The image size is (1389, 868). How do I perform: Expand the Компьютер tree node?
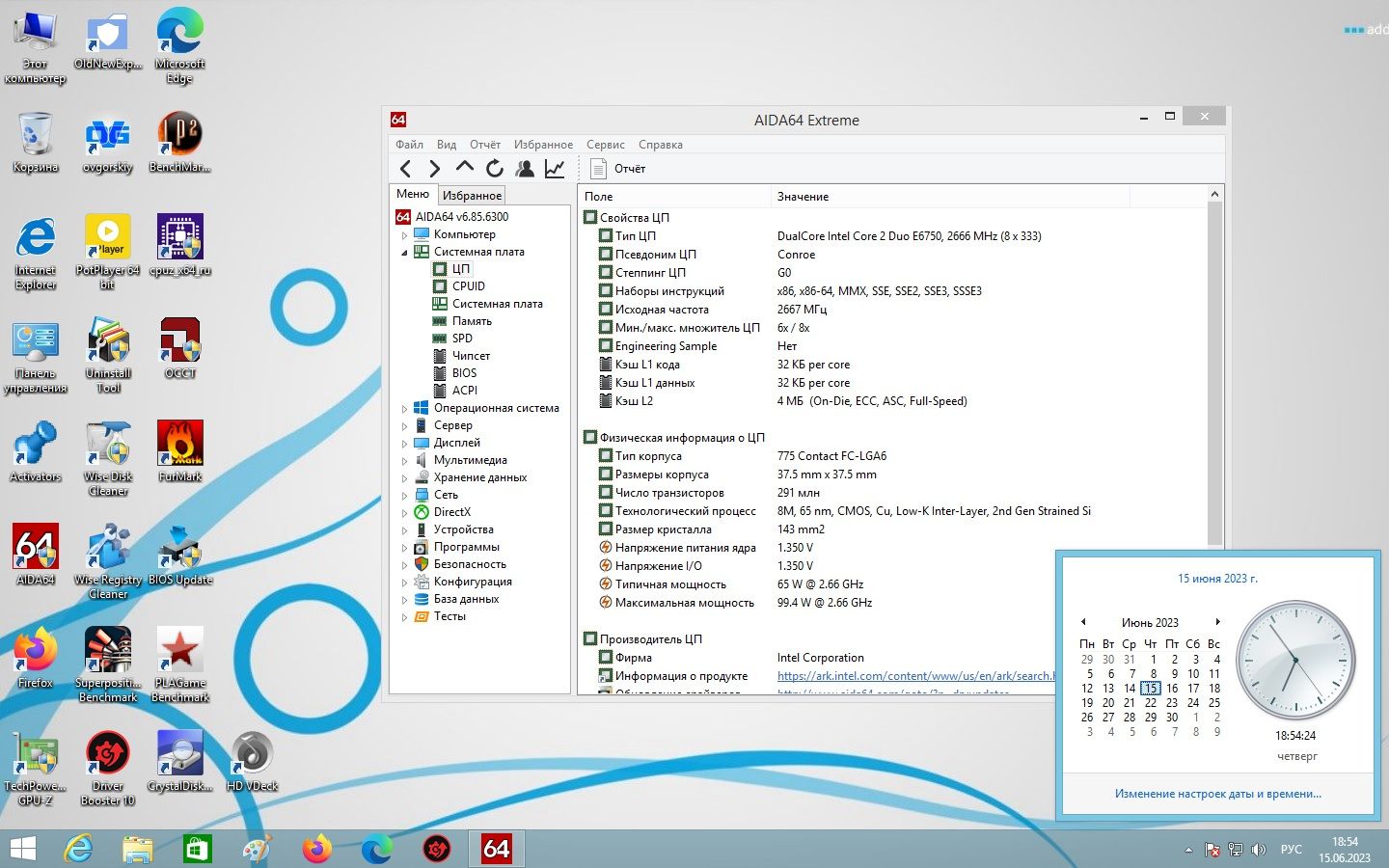click(404, 235)
